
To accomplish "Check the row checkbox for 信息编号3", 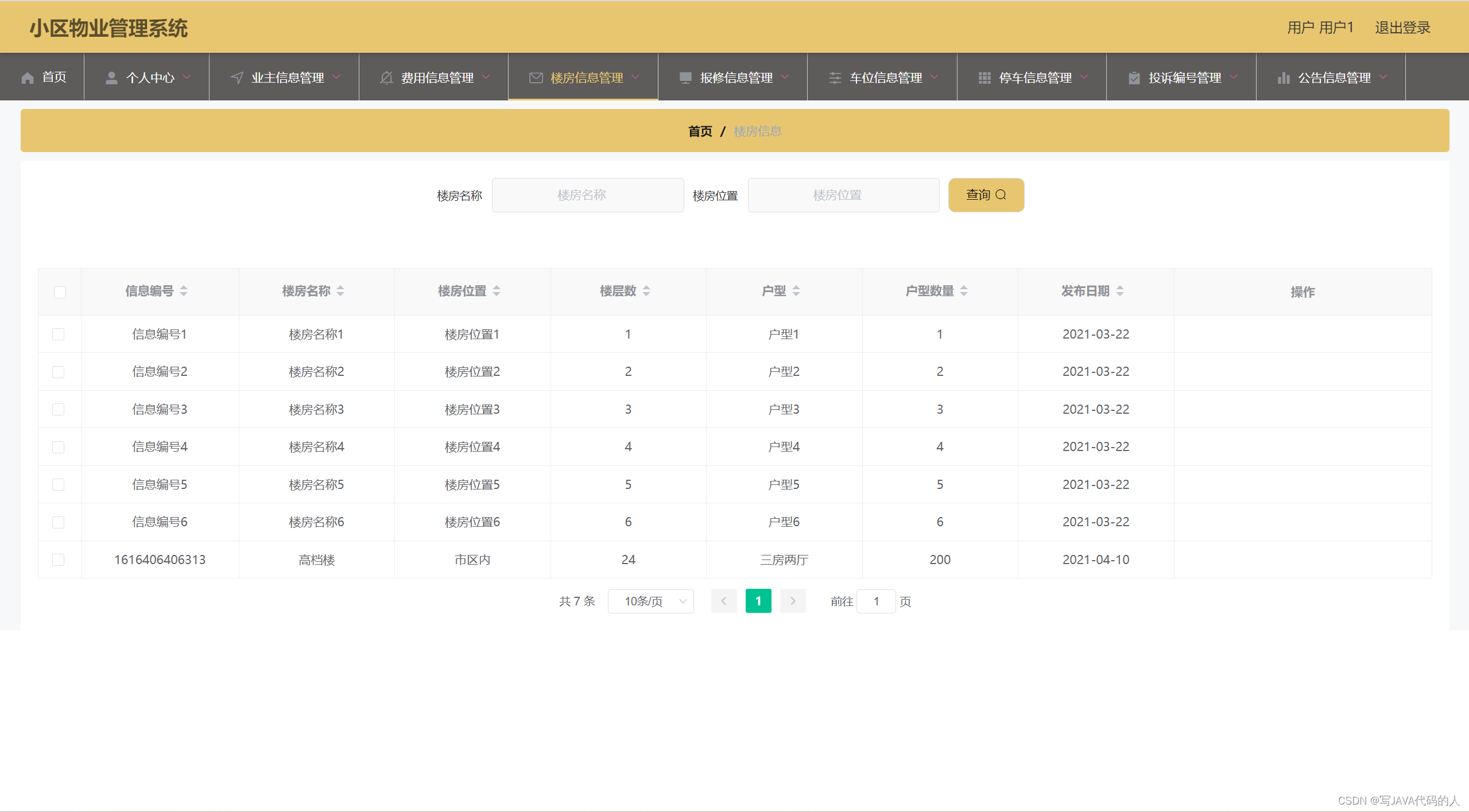I will tap(59, 410).
